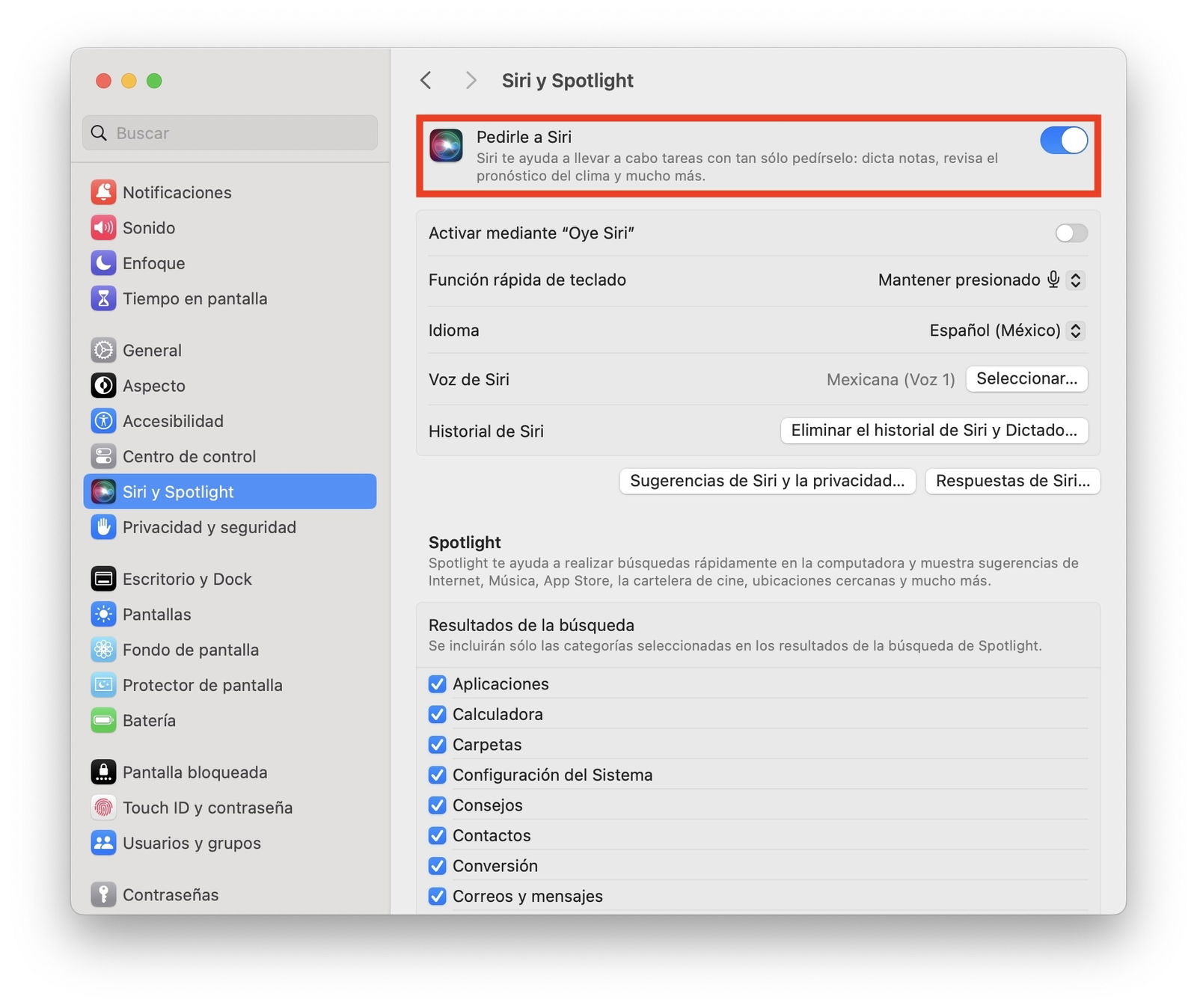Click the Enfoque label in sidebar

[x=153, y=263]
